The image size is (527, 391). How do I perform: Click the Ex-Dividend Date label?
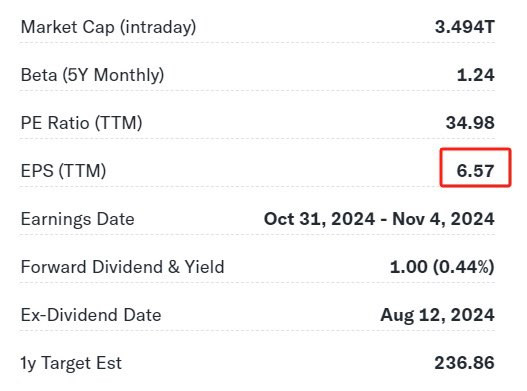pos(91,315)
